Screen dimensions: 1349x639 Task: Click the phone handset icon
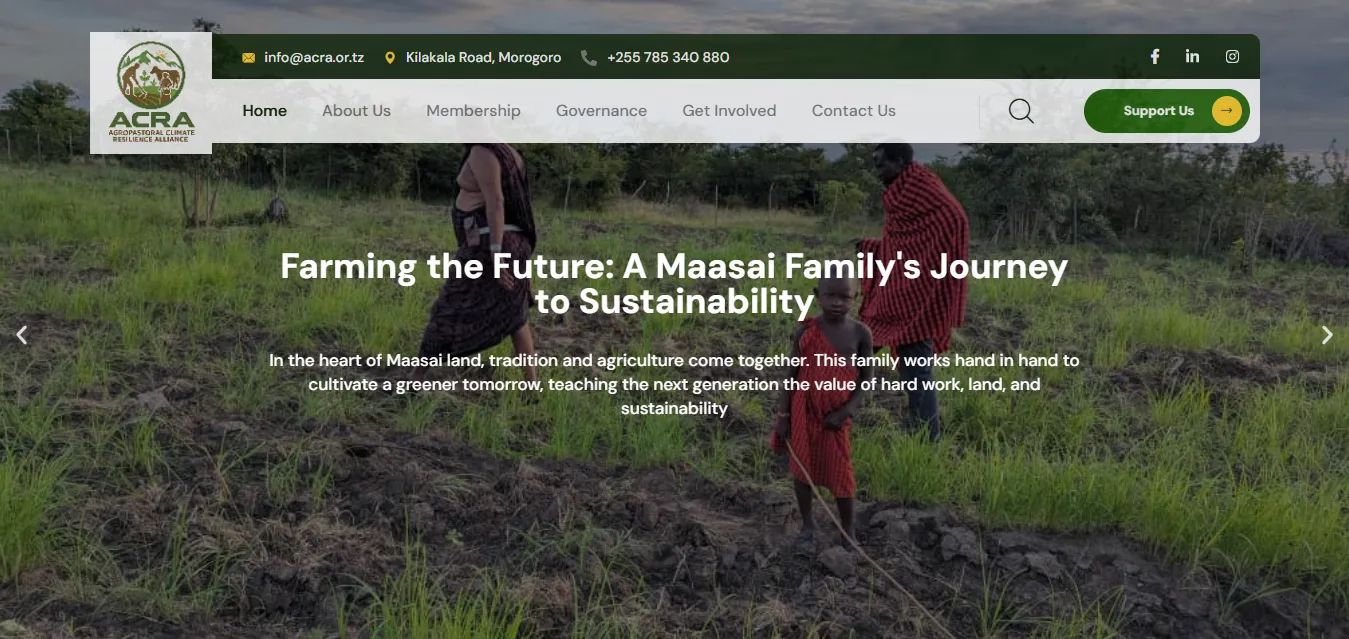[x=589, y=58]
